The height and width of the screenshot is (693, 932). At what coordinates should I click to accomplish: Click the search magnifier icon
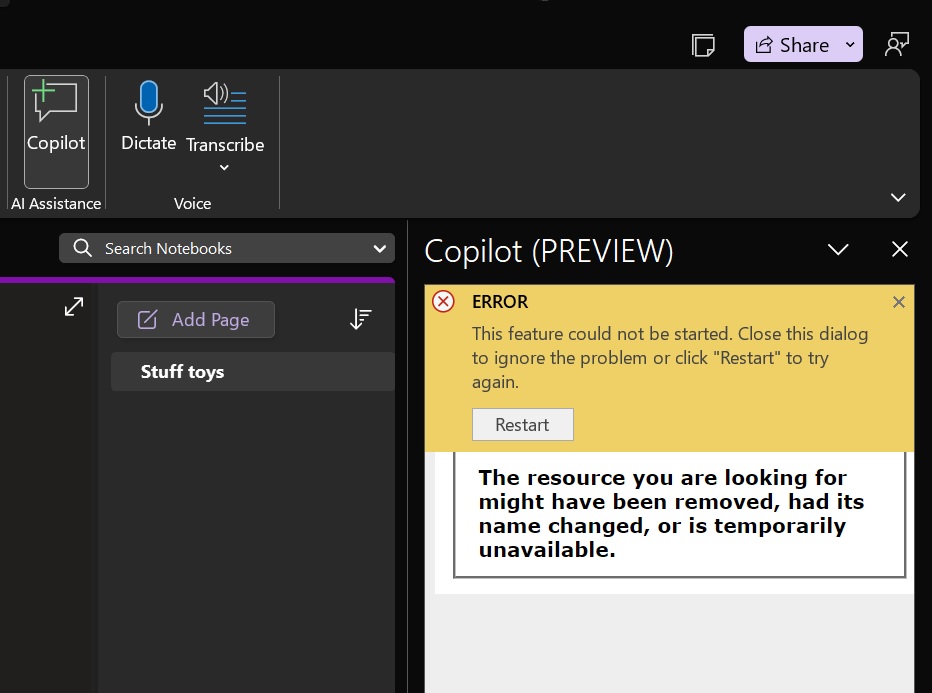coord(81,248)
